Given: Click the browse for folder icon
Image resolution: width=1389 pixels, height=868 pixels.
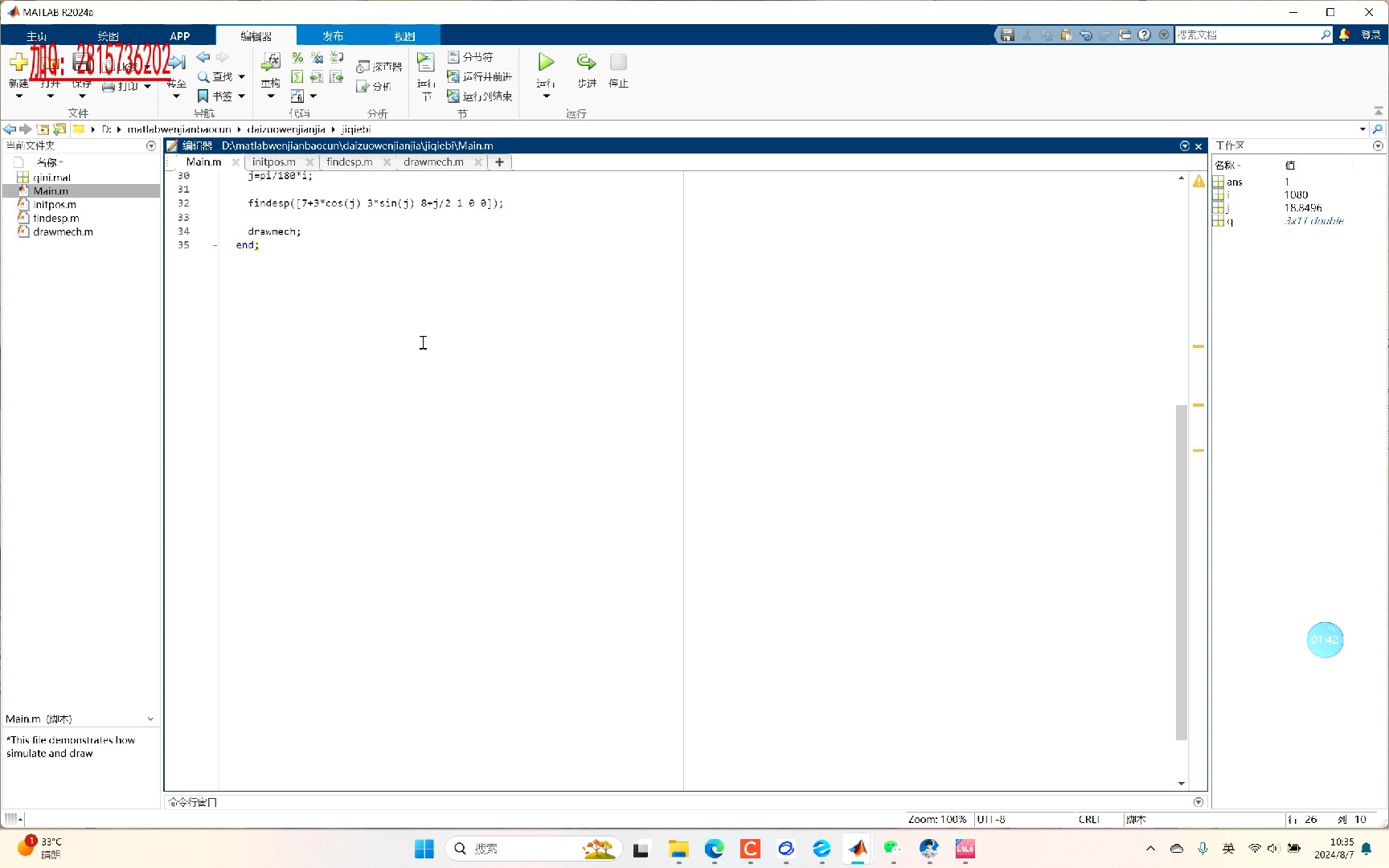Looking at the screenshot, I should tap(59, 129).
